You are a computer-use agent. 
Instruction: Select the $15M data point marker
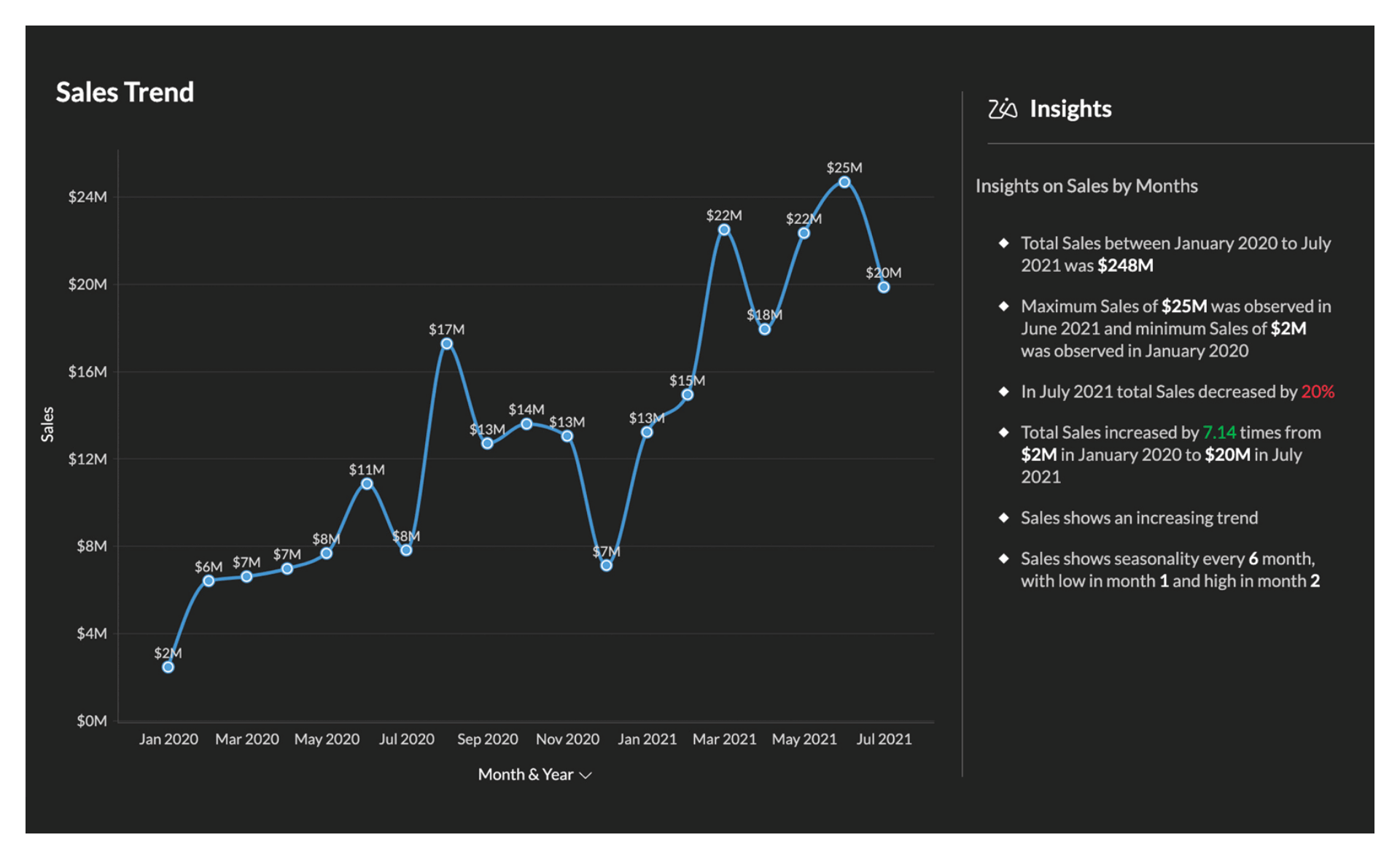click(x=688, y=395)
